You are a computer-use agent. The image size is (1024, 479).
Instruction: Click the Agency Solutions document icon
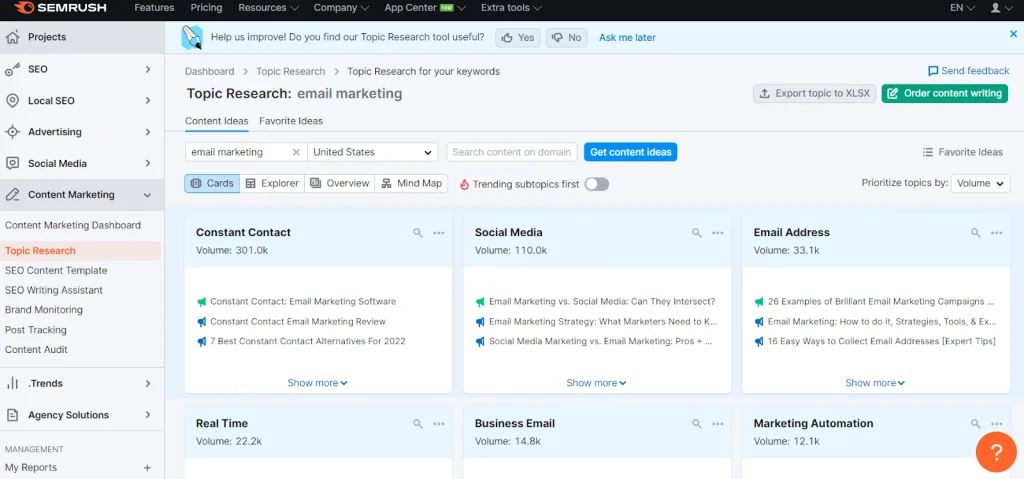pos(12,415)
